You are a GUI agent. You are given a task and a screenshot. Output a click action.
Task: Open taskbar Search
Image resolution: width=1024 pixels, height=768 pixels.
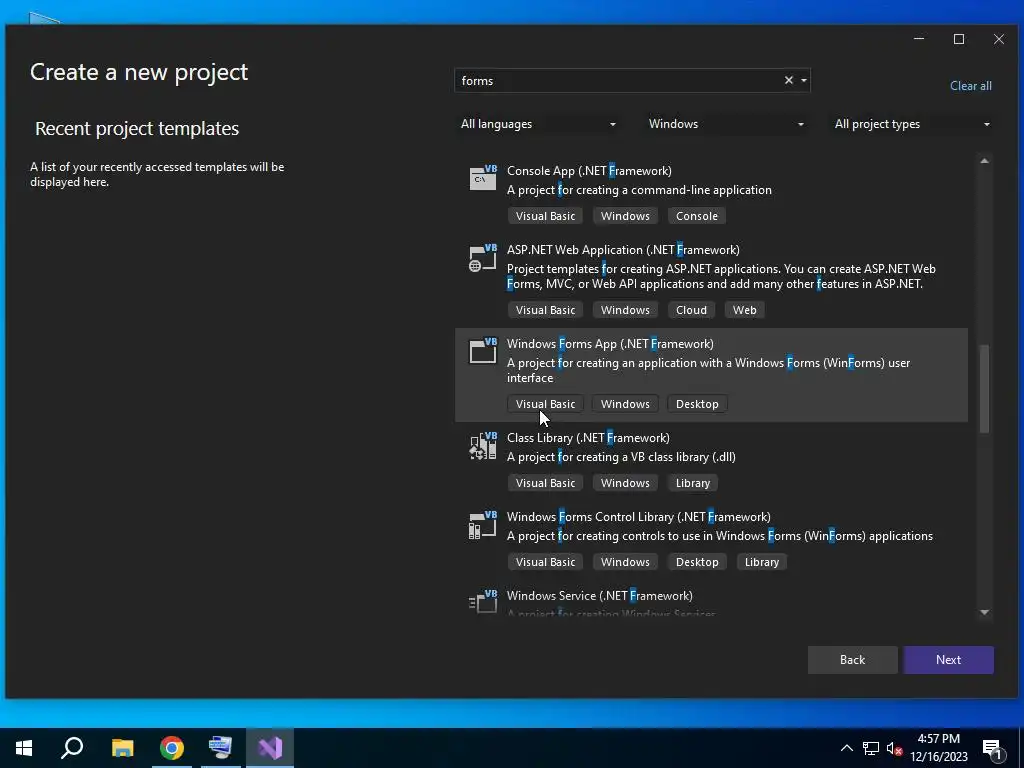pyautogui.click(x=72, y=748)
